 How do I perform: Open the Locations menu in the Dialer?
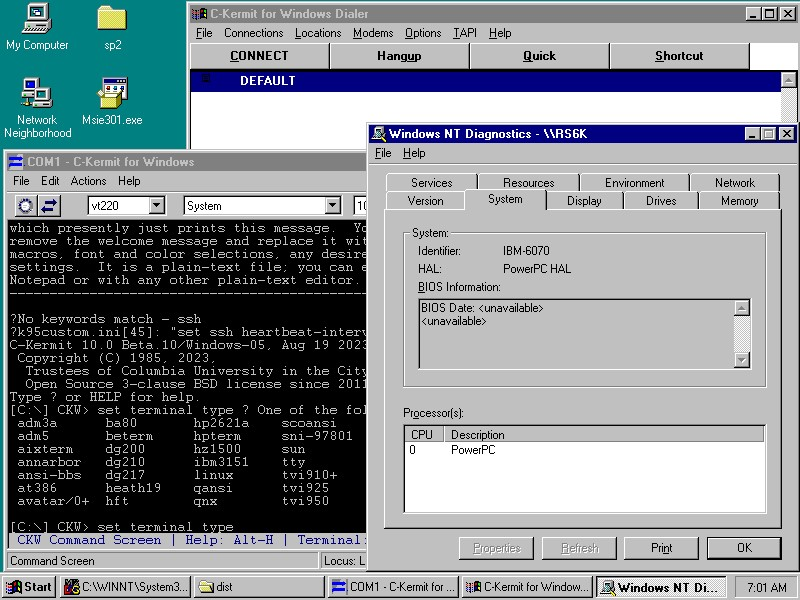click(x=318, y=33)
